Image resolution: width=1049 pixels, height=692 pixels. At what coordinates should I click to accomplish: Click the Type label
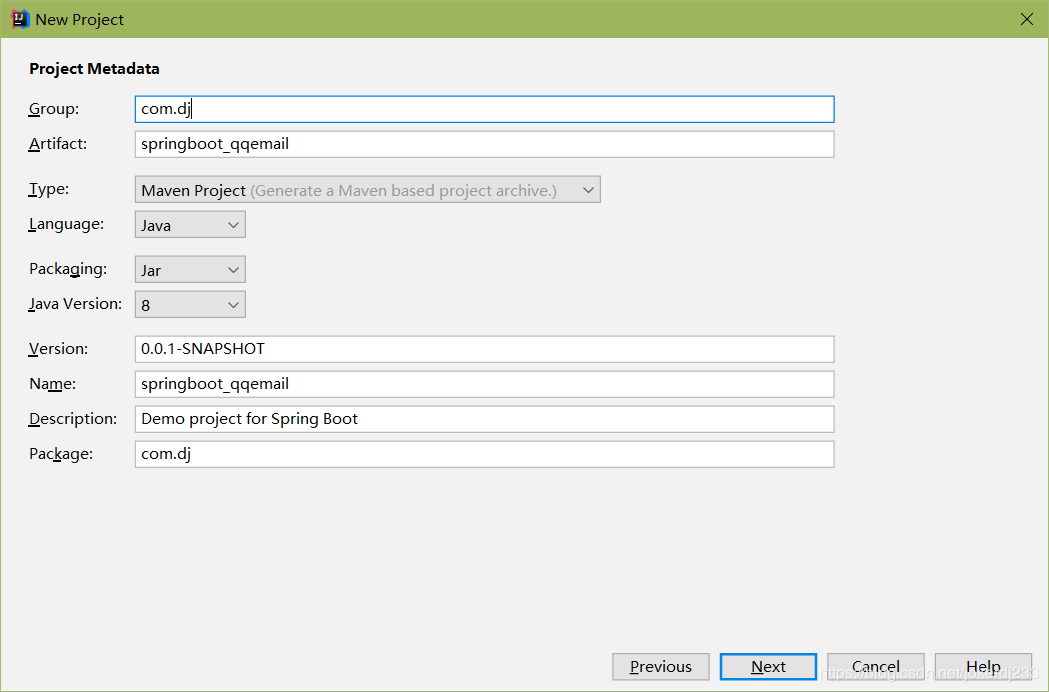(x=48, y=189)
